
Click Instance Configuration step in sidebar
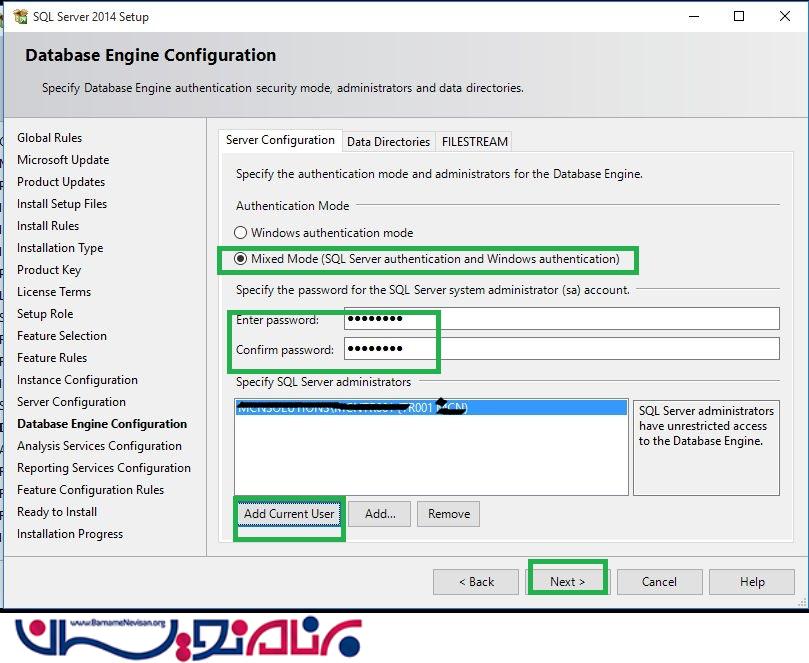77,380
